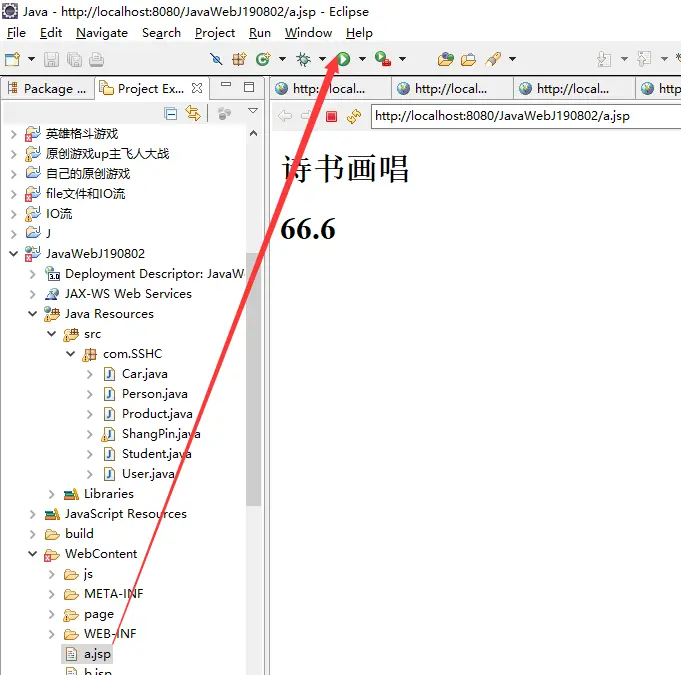Open the Search menu
Image resolution: width=681 pixels, height=675 pixels.
point(161,33)
